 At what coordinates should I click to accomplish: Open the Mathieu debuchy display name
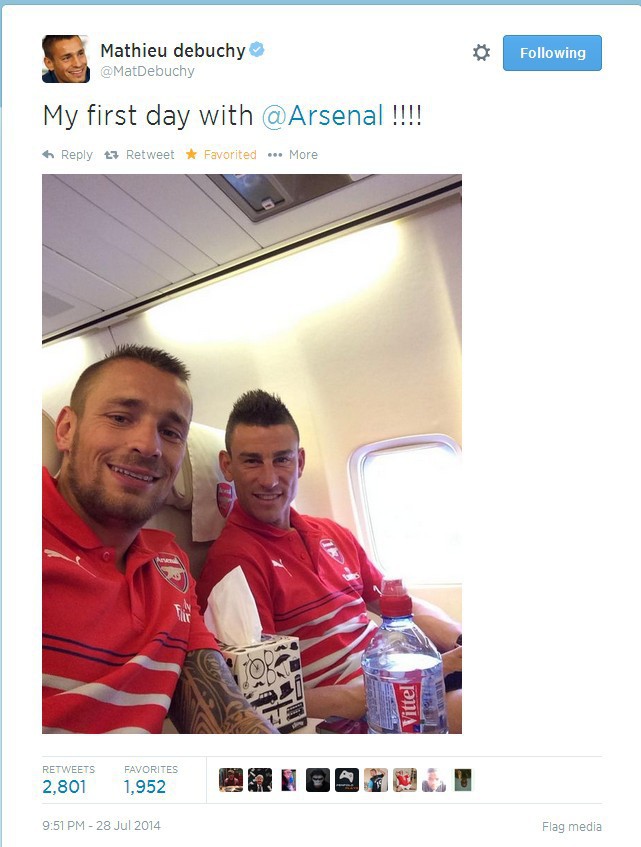[x=173, y=51]
